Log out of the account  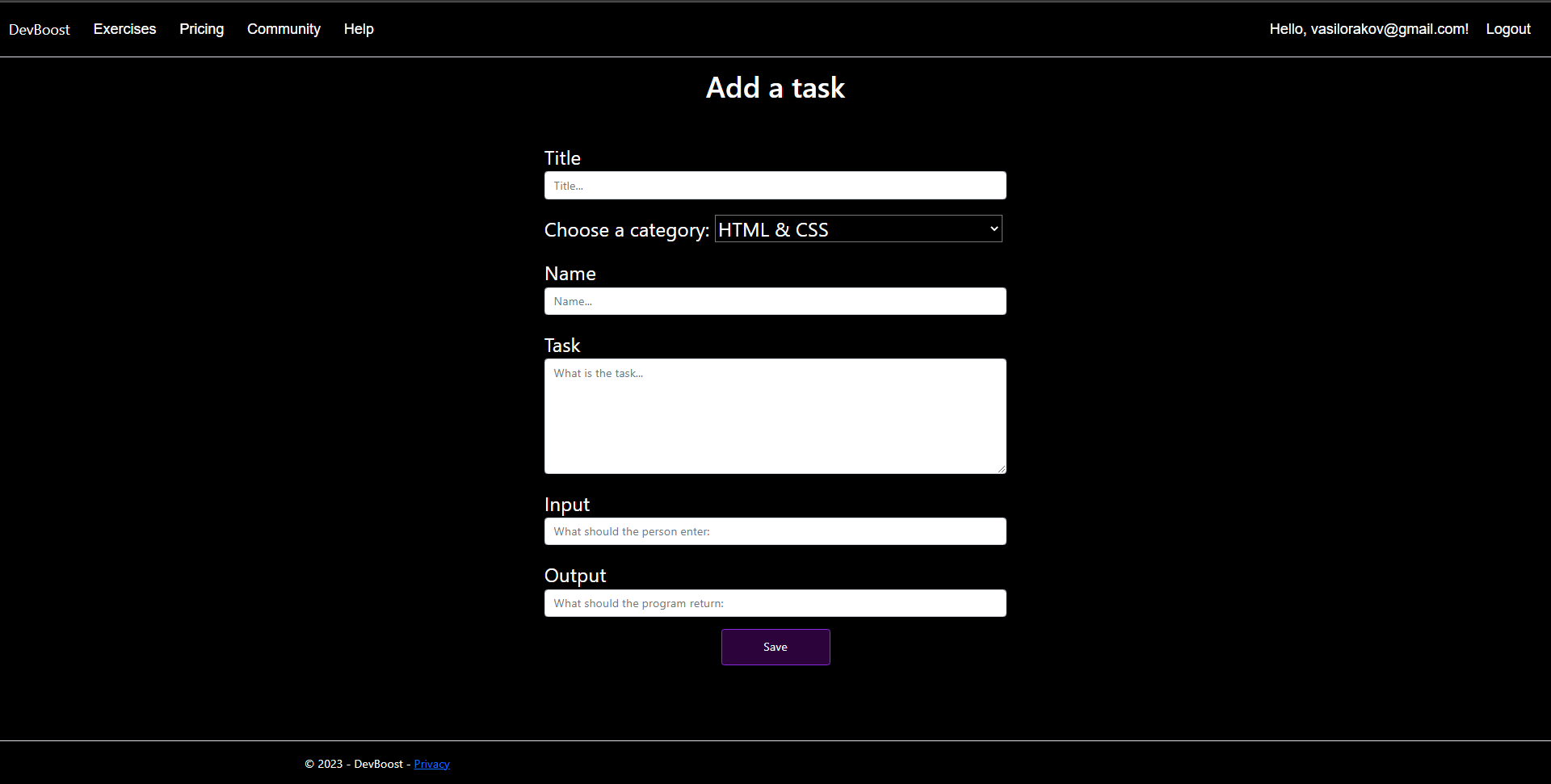(x=1507, y=29)
